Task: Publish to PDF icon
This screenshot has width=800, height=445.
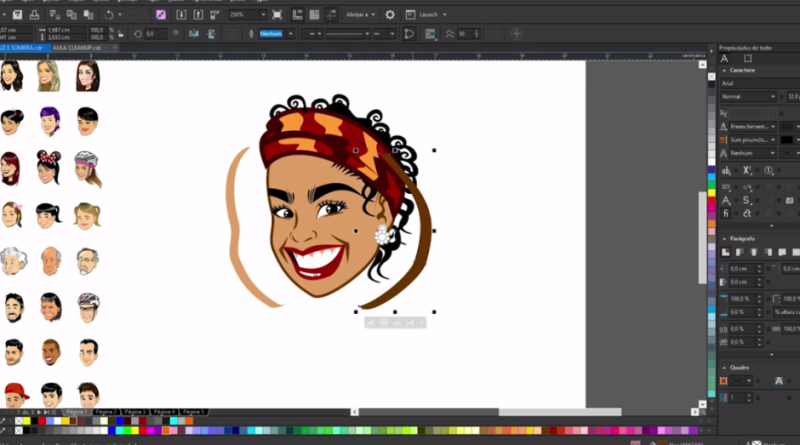Action: pyautogui.click(x=215, y=15)
